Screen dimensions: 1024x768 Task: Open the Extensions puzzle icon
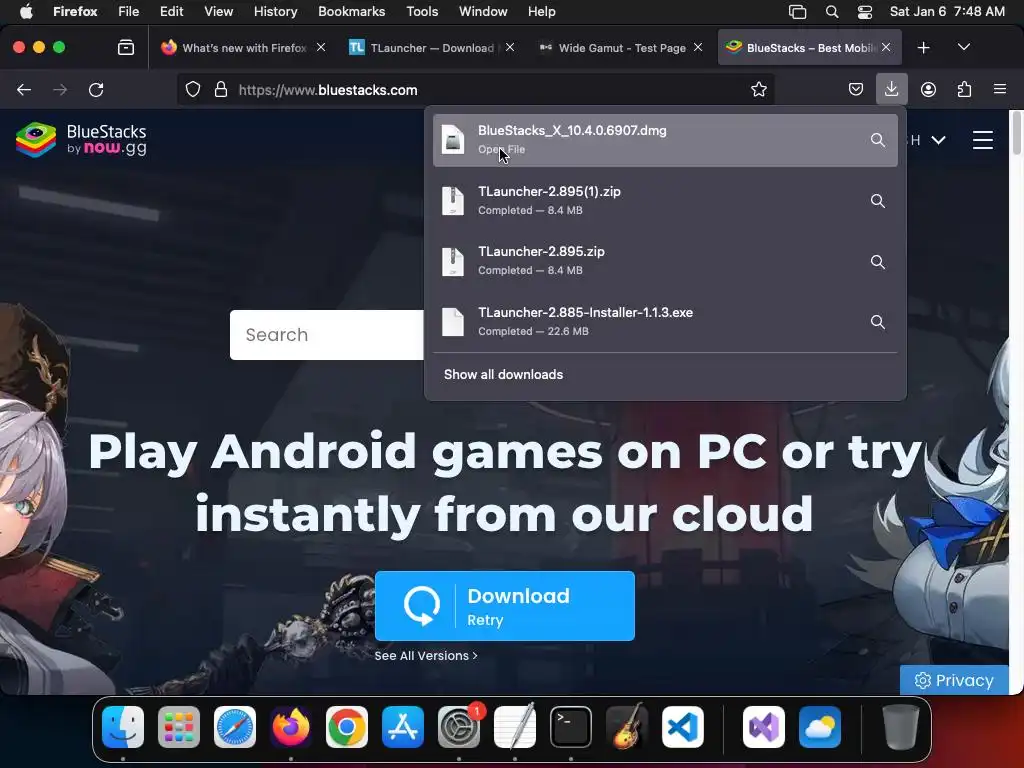pos(964,89)
